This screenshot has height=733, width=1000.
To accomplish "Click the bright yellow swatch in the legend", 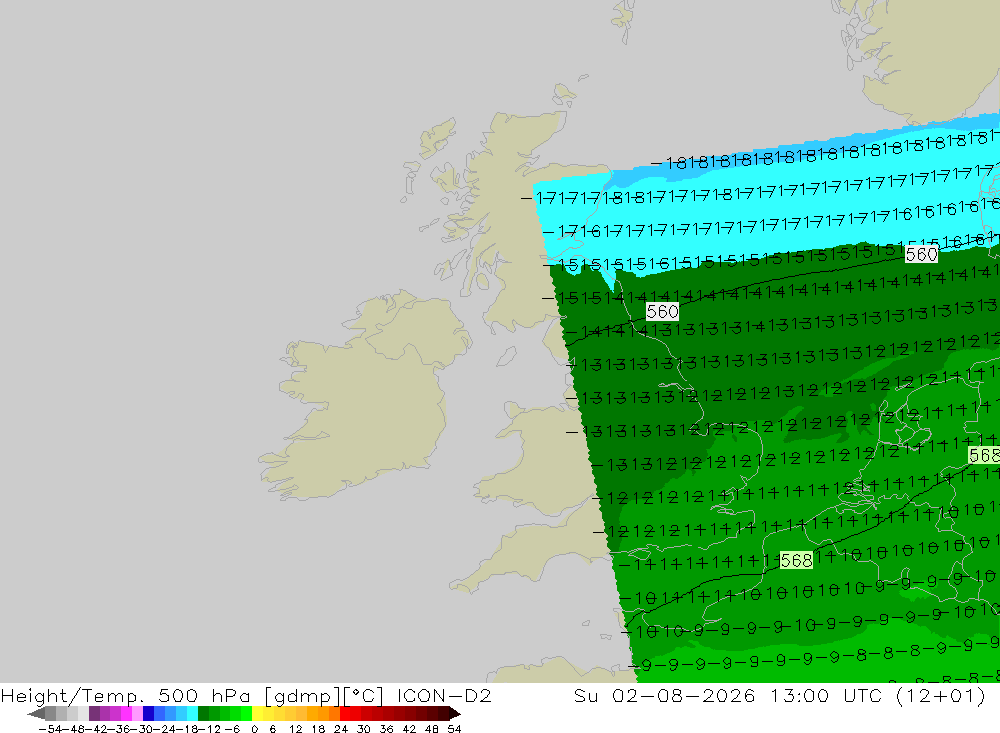I will click(257, 713).
